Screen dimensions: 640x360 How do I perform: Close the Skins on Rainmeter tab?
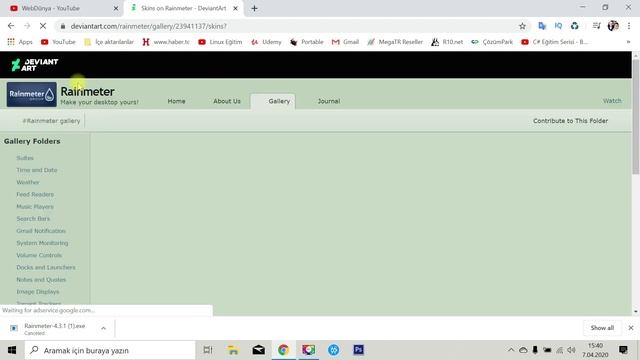tap(235, 8)
